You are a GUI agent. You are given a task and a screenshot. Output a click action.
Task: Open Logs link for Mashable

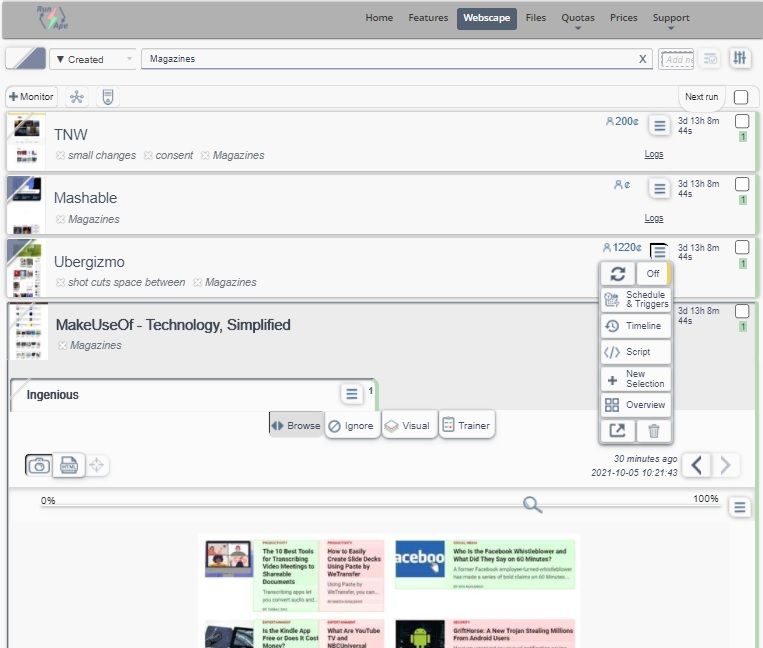click(x=654, y=218)
